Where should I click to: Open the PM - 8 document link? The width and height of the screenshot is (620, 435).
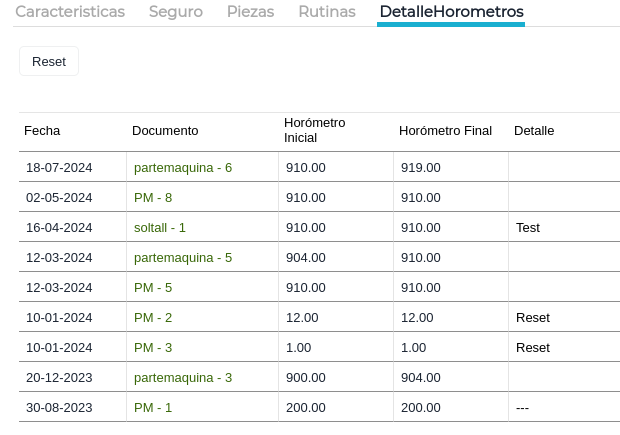[x=153, y=197]
